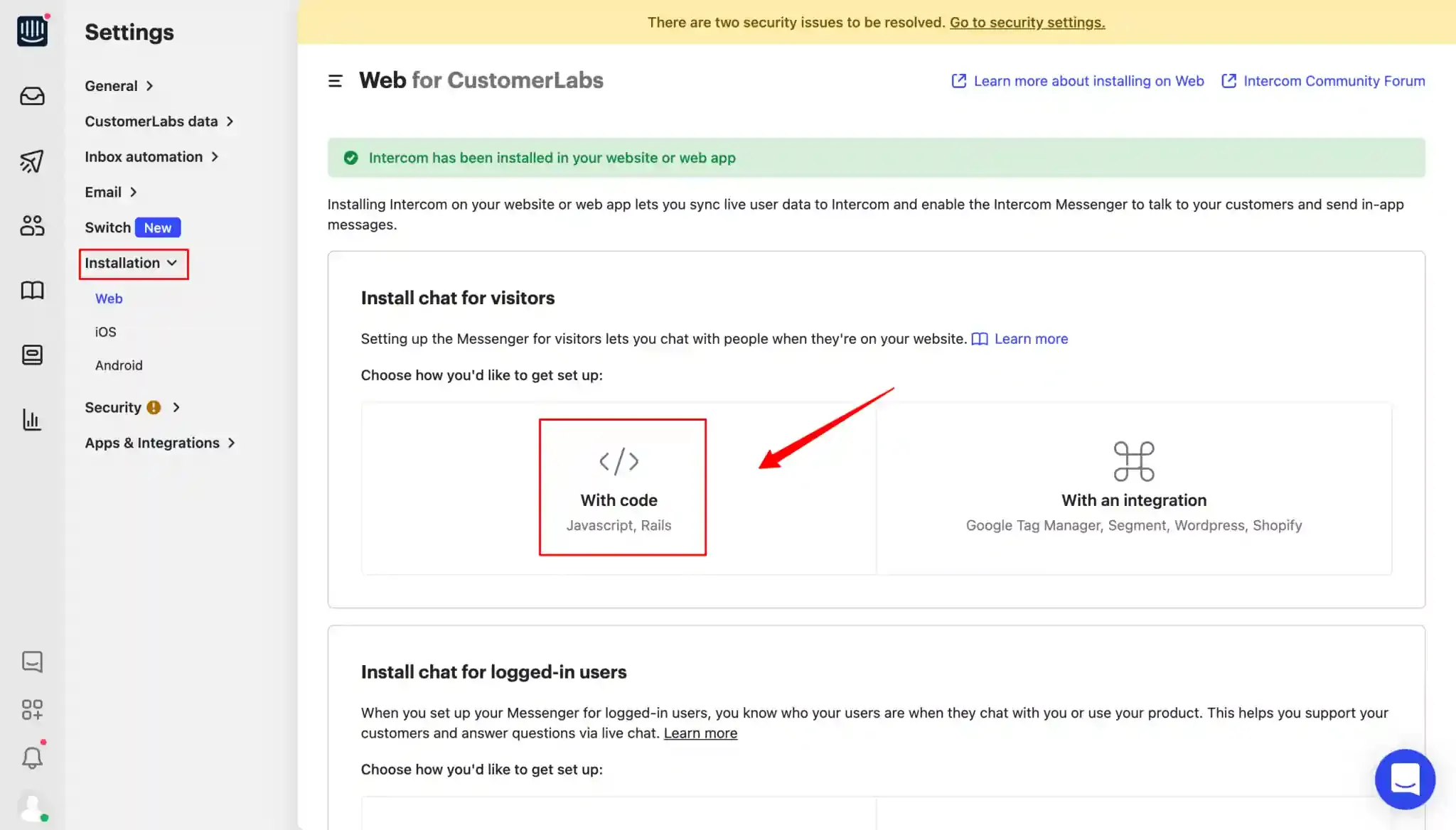Screen dimensions: 1456x830
Task: Click the code brackets icon for With code
Action: pyautogui.click(x=619, y=461)
